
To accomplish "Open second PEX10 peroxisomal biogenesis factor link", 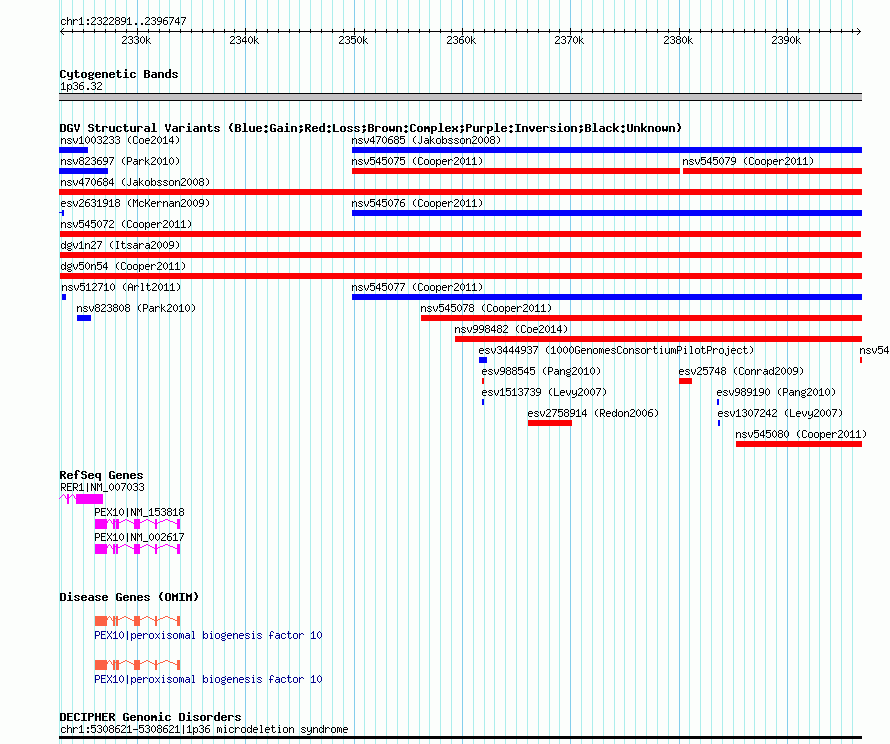I will coord(208,679).
